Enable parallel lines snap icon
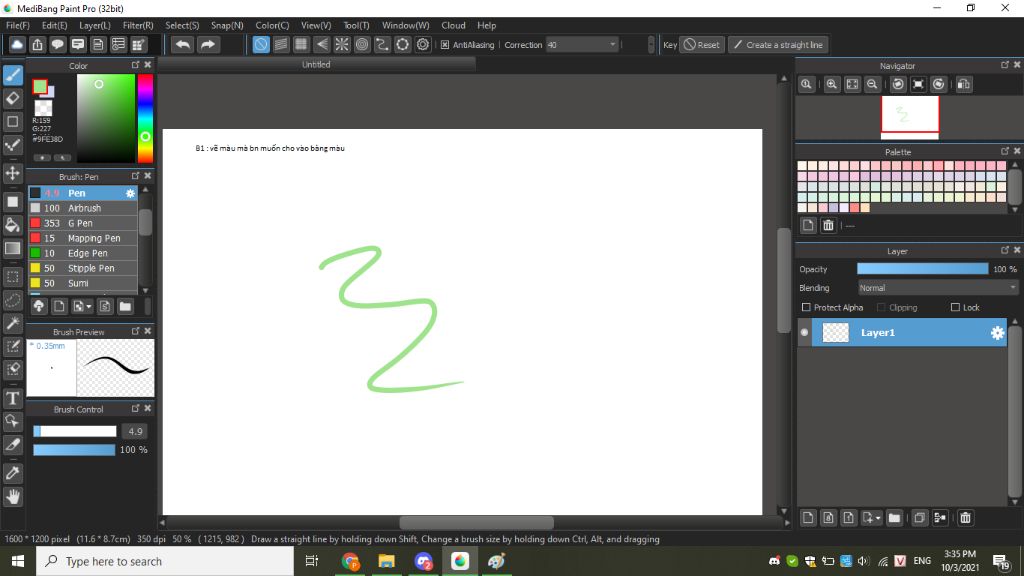The image size is (1024, 576). point(281,44)
